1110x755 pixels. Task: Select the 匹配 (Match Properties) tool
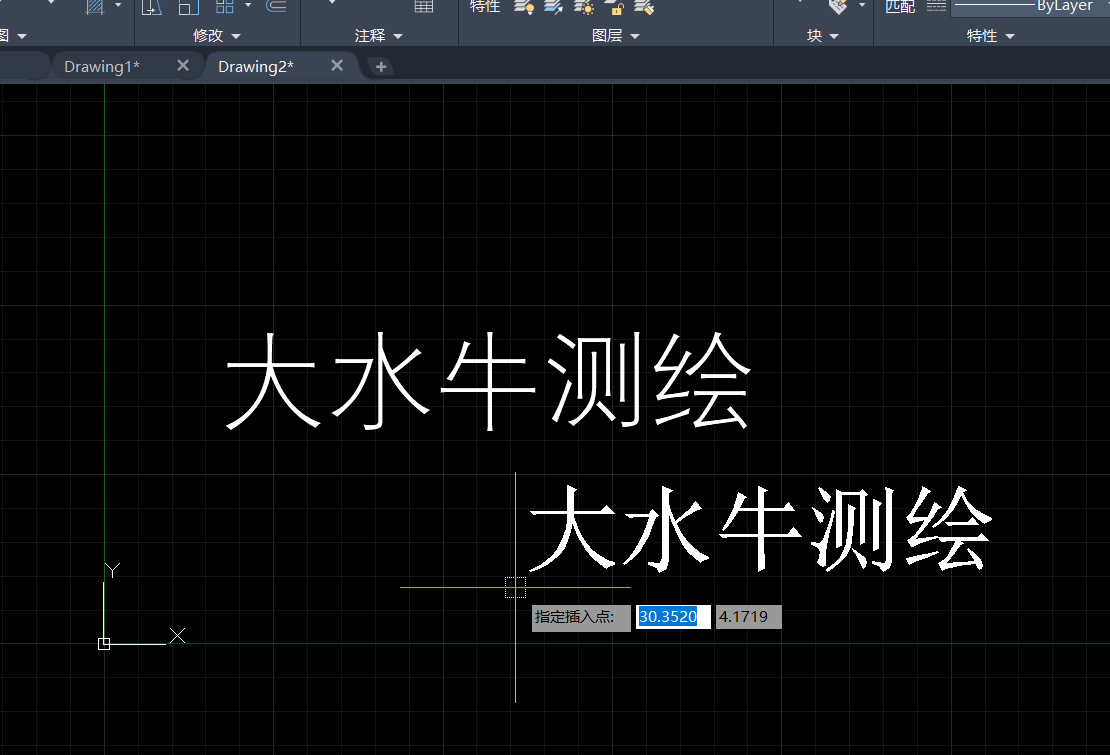(x=898, y=7)
